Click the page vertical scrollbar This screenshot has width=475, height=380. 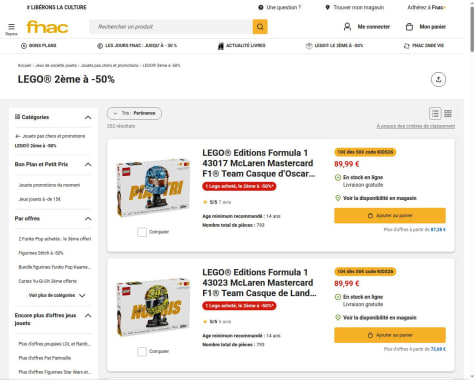(472, 28)
